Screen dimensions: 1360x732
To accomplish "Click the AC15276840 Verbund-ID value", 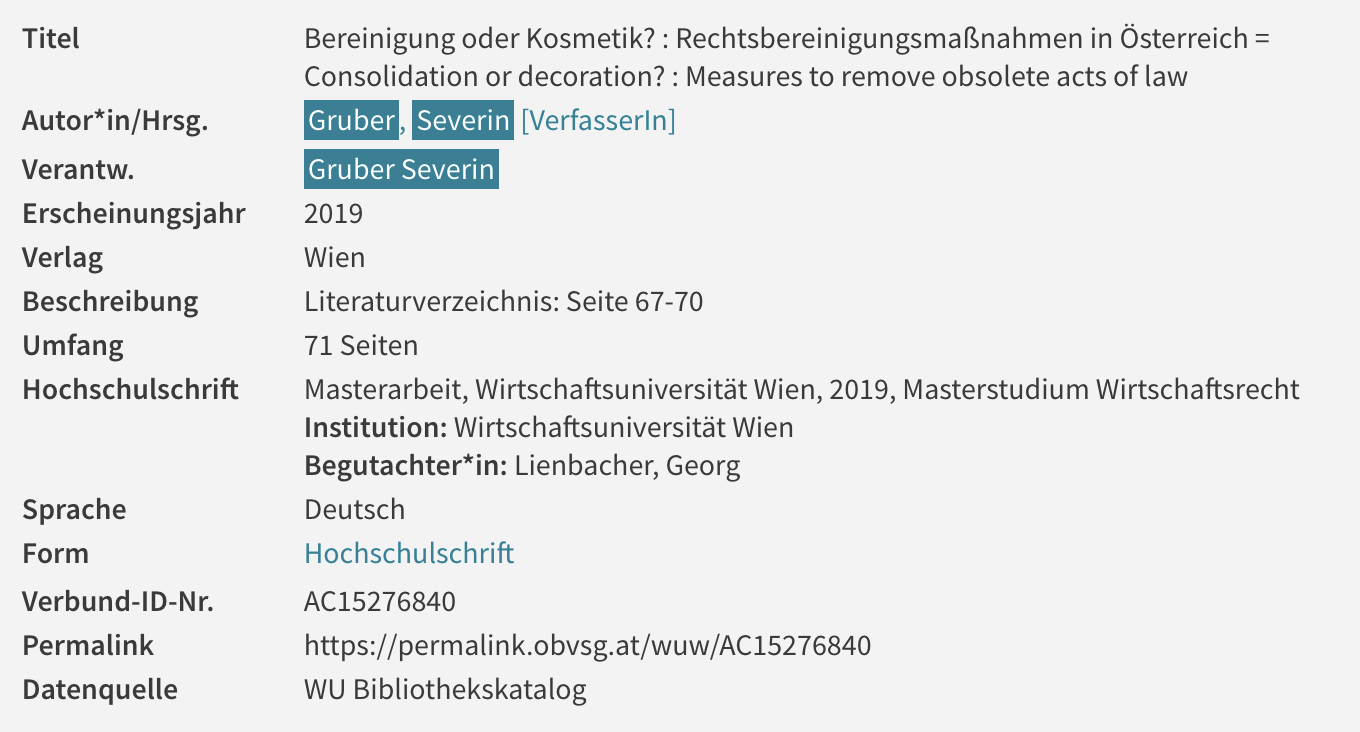I will [x=380, y=601].
